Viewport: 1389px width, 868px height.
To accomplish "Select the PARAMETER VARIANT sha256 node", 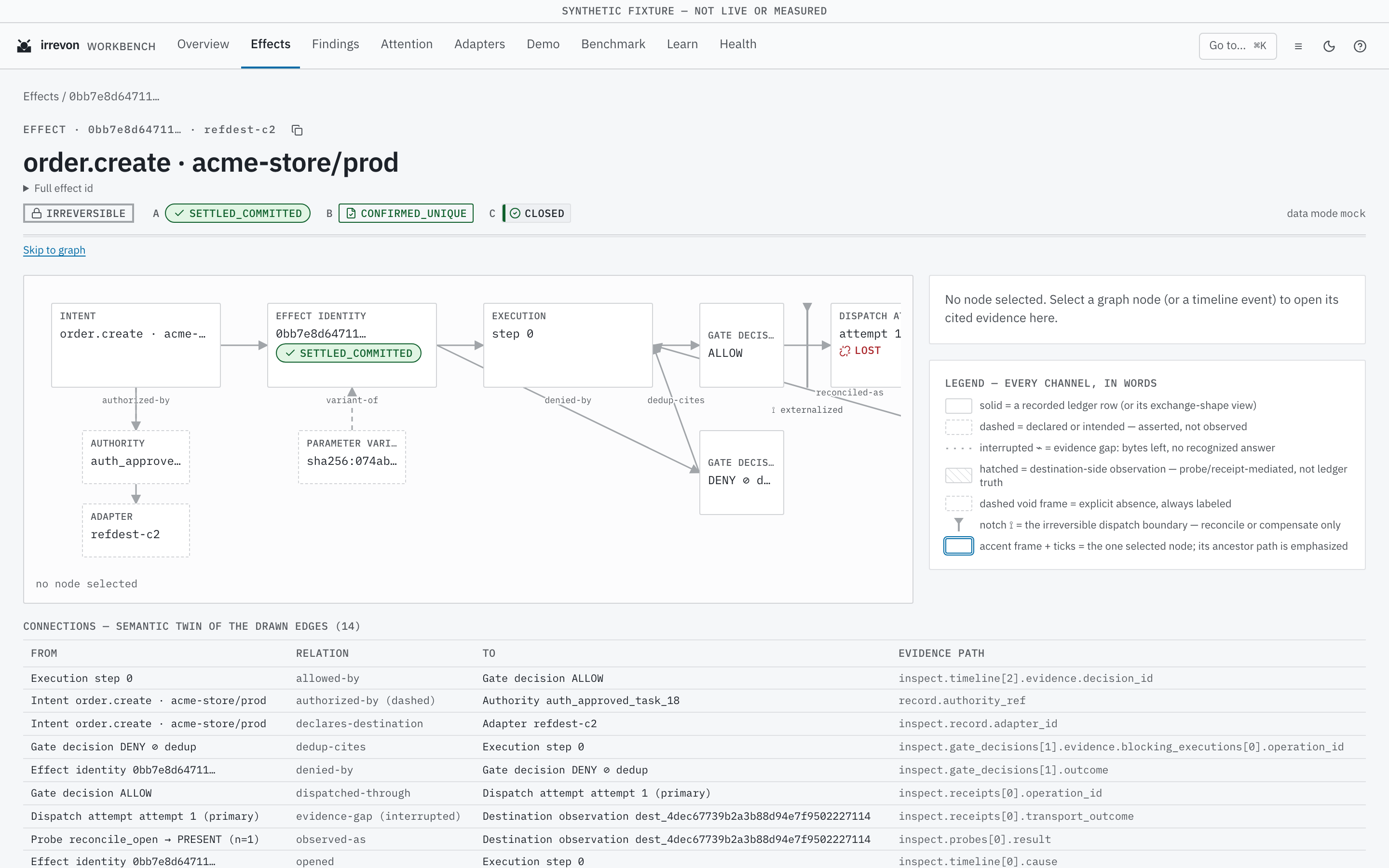I will (352, 457).
